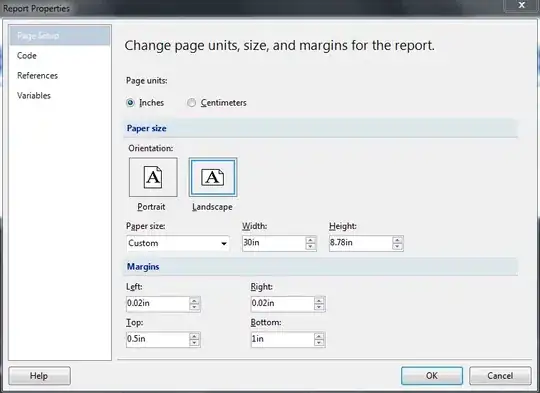Viewport: 540px width, 393px height.
Task: Decrease Bottom margin with the down arrow
Action: (320, 343)
